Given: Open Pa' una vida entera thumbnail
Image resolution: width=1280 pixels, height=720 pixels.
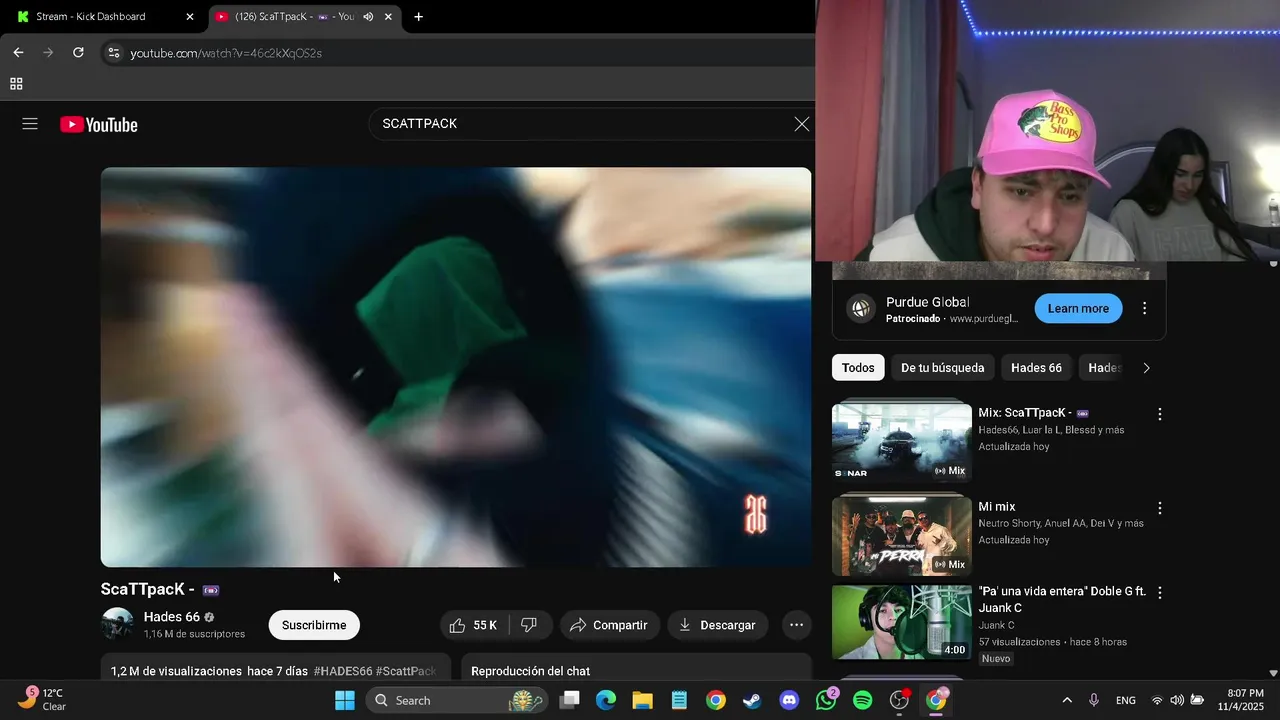Looking at the screenshot, I should tap(902, 622).
